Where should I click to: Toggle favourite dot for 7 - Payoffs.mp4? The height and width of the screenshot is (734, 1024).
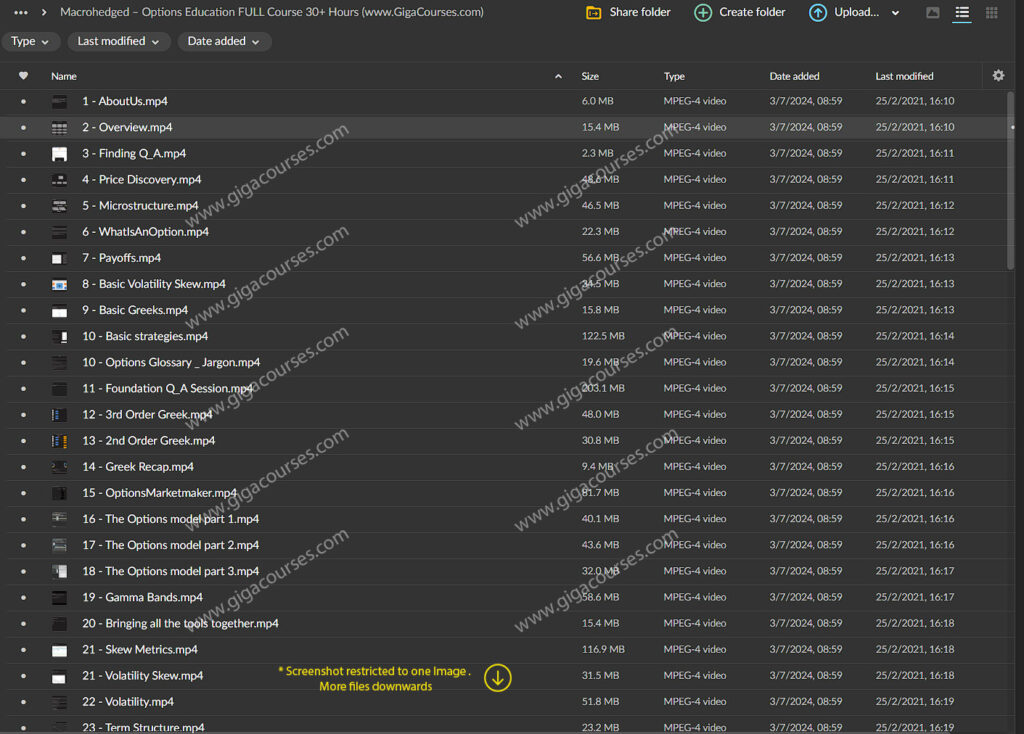24,258
